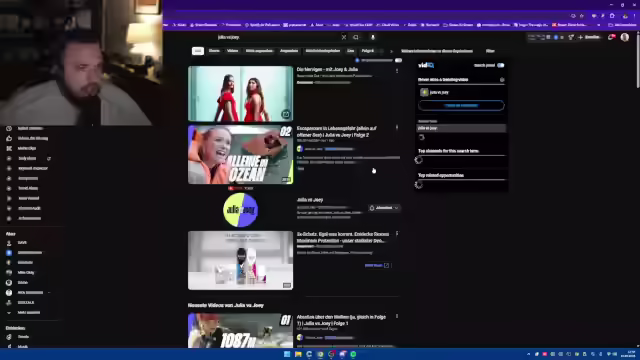The image size is (640, 360).
Task: Open the 'Alleine im Ozean' video thumbnail
Action: [x=240, y=154]
